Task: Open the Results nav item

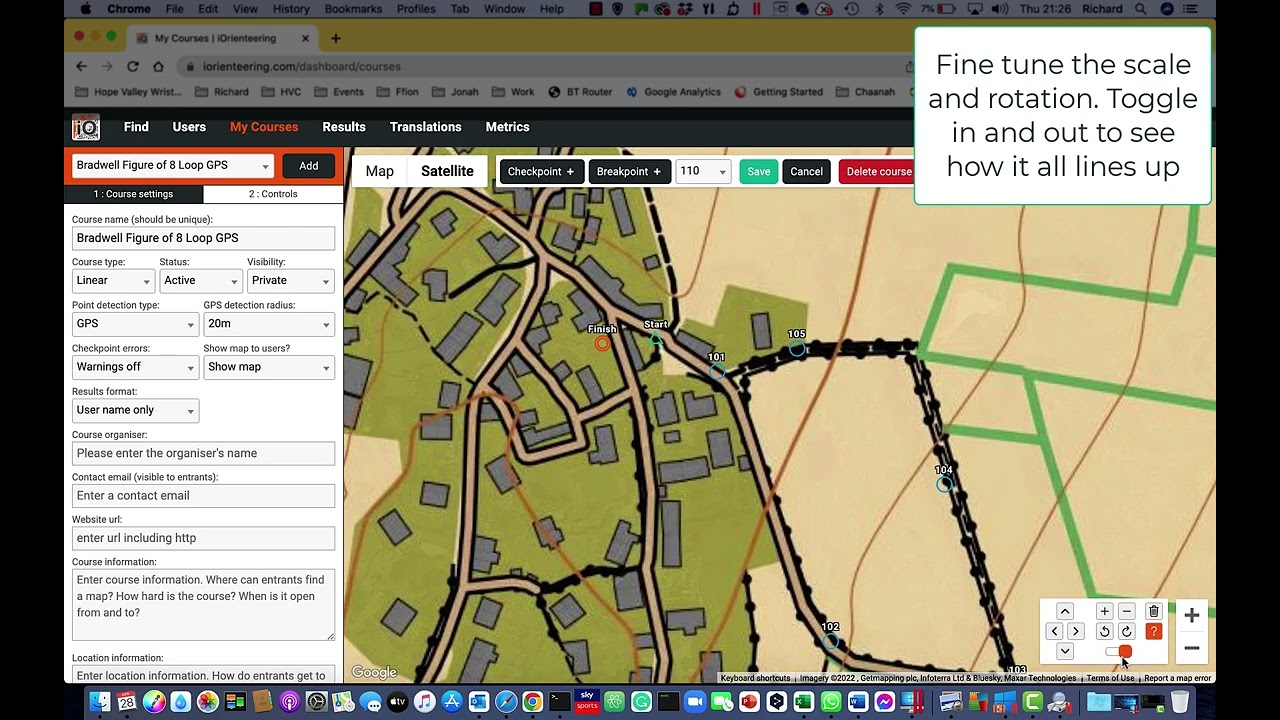Action: pos(344,127)
